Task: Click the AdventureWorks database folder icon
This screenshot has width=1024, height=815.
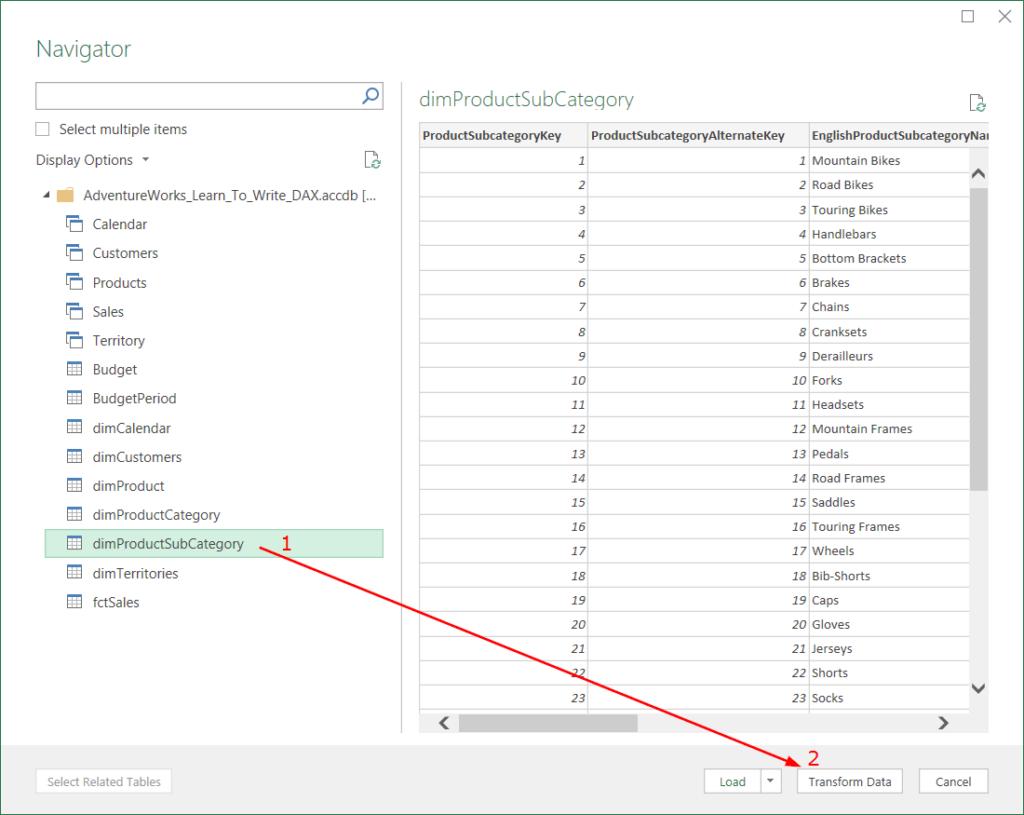Action: pyautogui.click(x=66, y=195)
